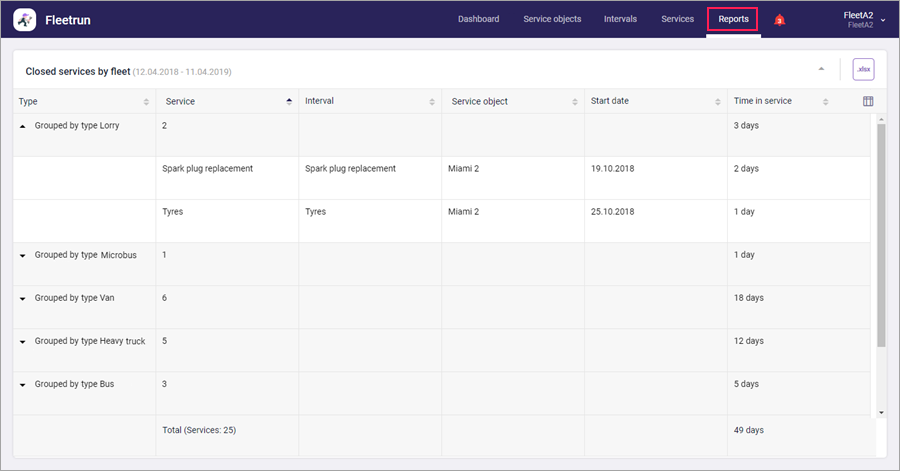
Task: Collapse the Closed services by fleet panel
Action: pyautogui.click(x=821, y=69)
